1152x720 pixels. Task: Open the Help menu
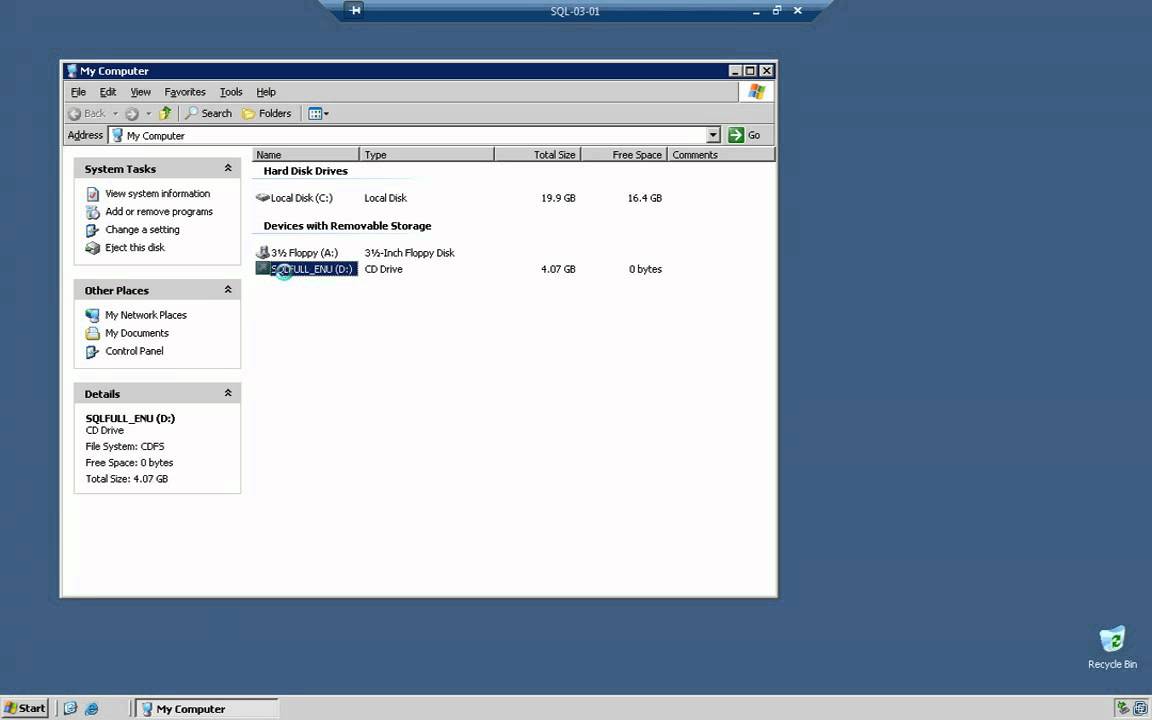point(266,92)
